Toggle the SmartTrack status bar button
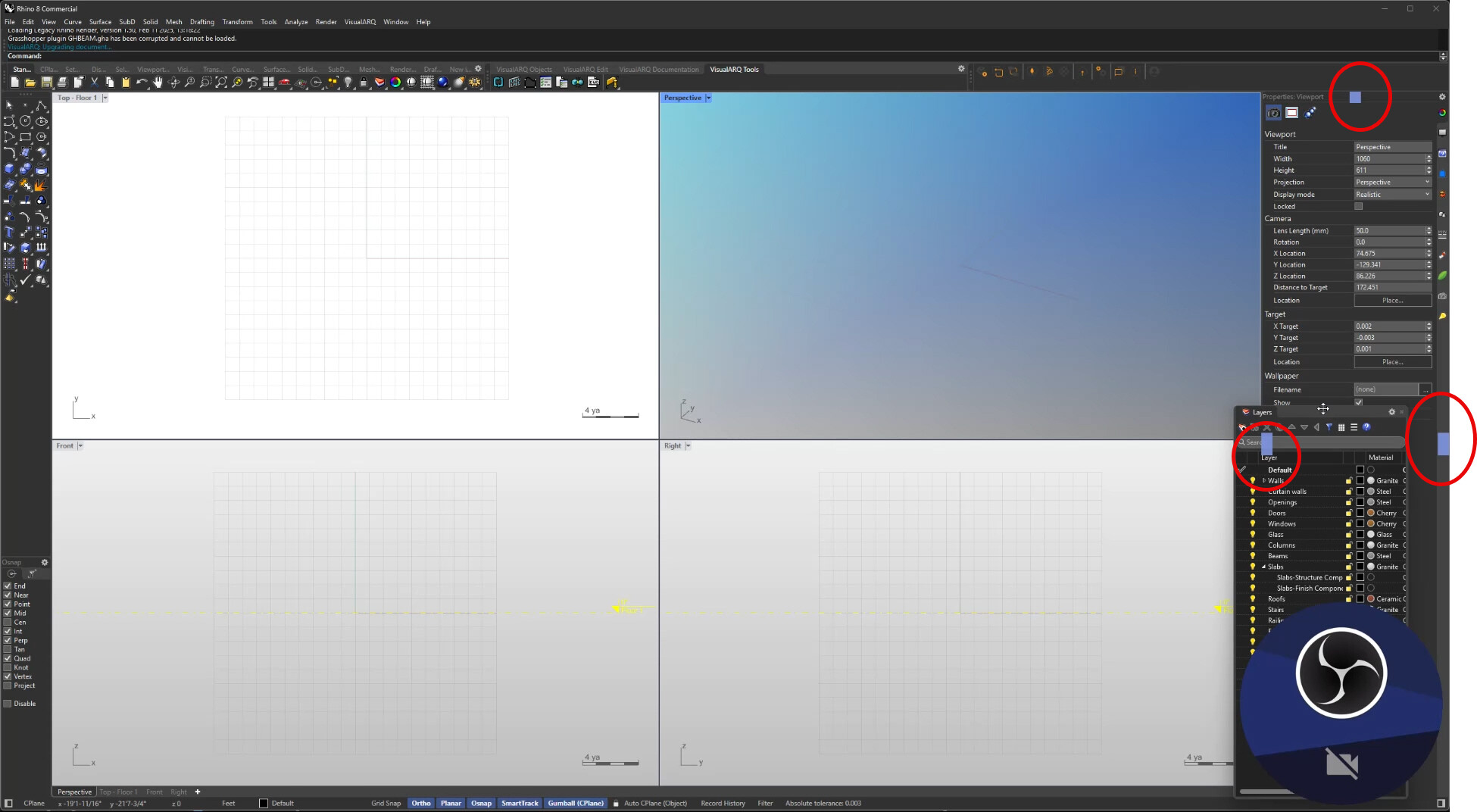This screenshot has height=812, width=1477. pyautogui.click(x=520, y=804)
